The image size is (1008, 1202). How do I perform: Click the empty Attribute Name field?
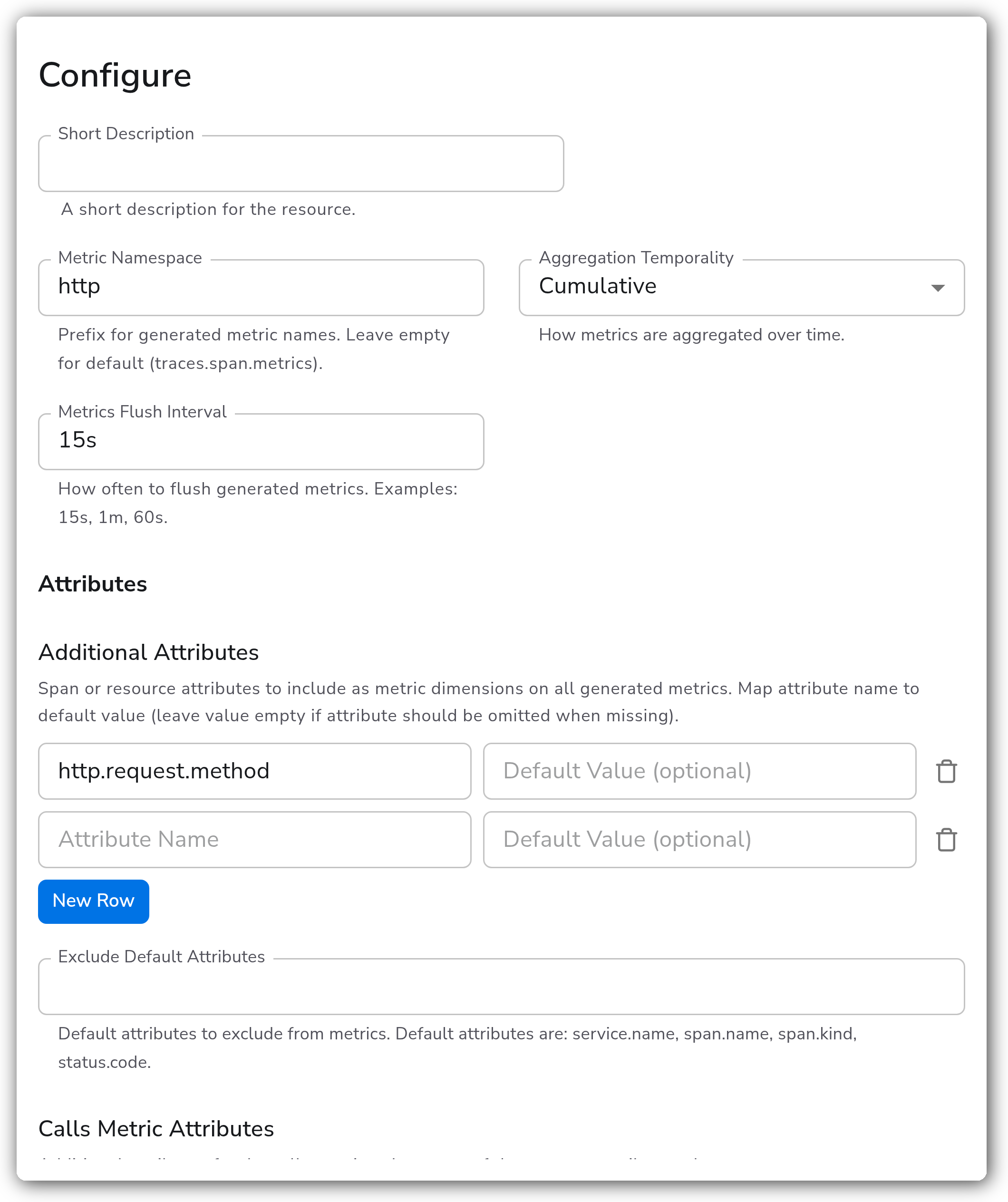pyautogui.click(x=255, y=840)
